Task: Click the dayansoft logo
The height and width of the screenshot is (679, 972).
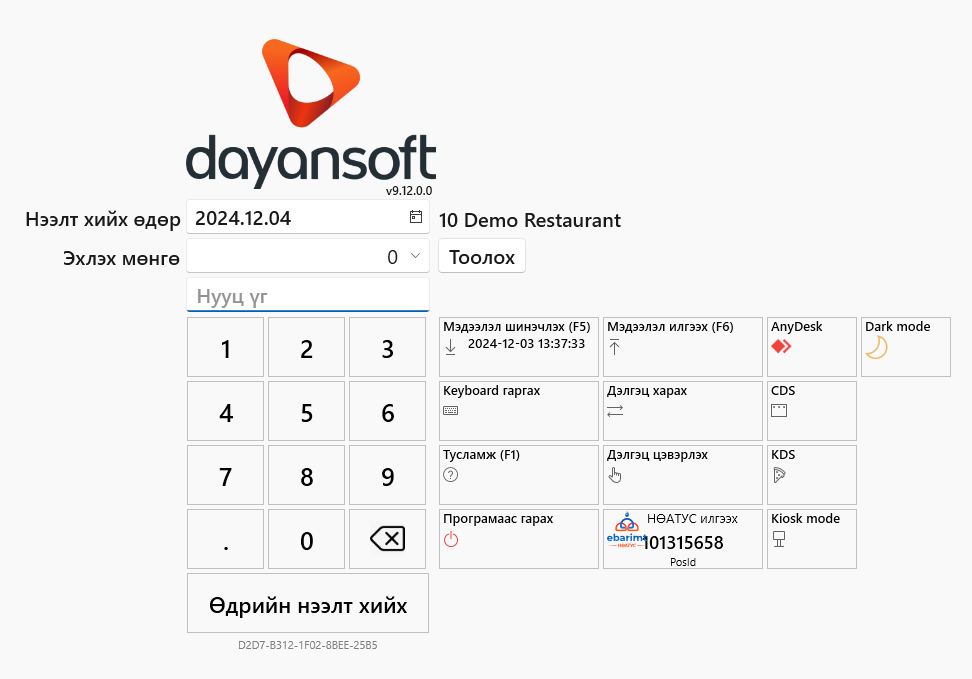Action: click(x=311, y=115)
